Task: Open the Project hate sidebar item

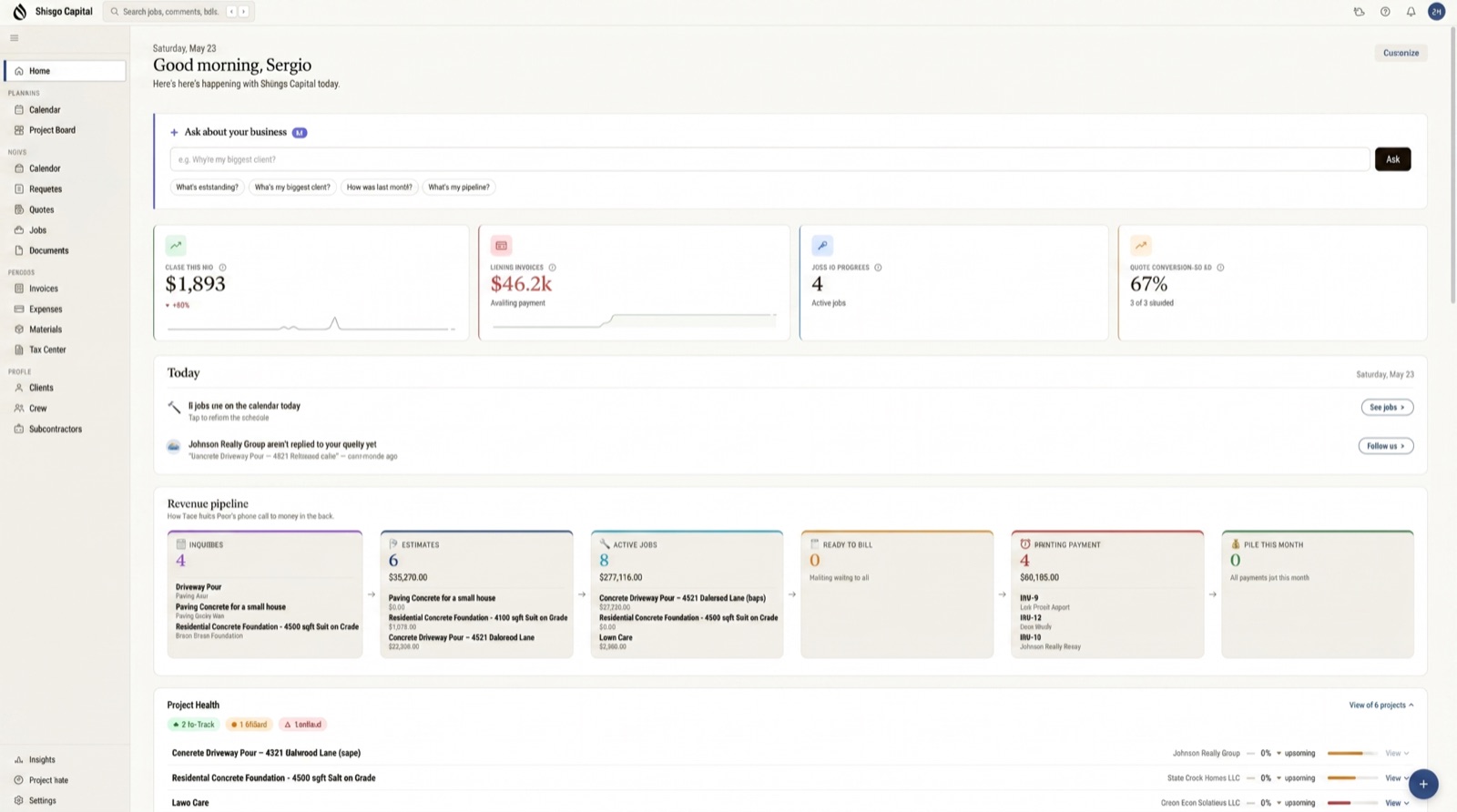Action: 64,780
